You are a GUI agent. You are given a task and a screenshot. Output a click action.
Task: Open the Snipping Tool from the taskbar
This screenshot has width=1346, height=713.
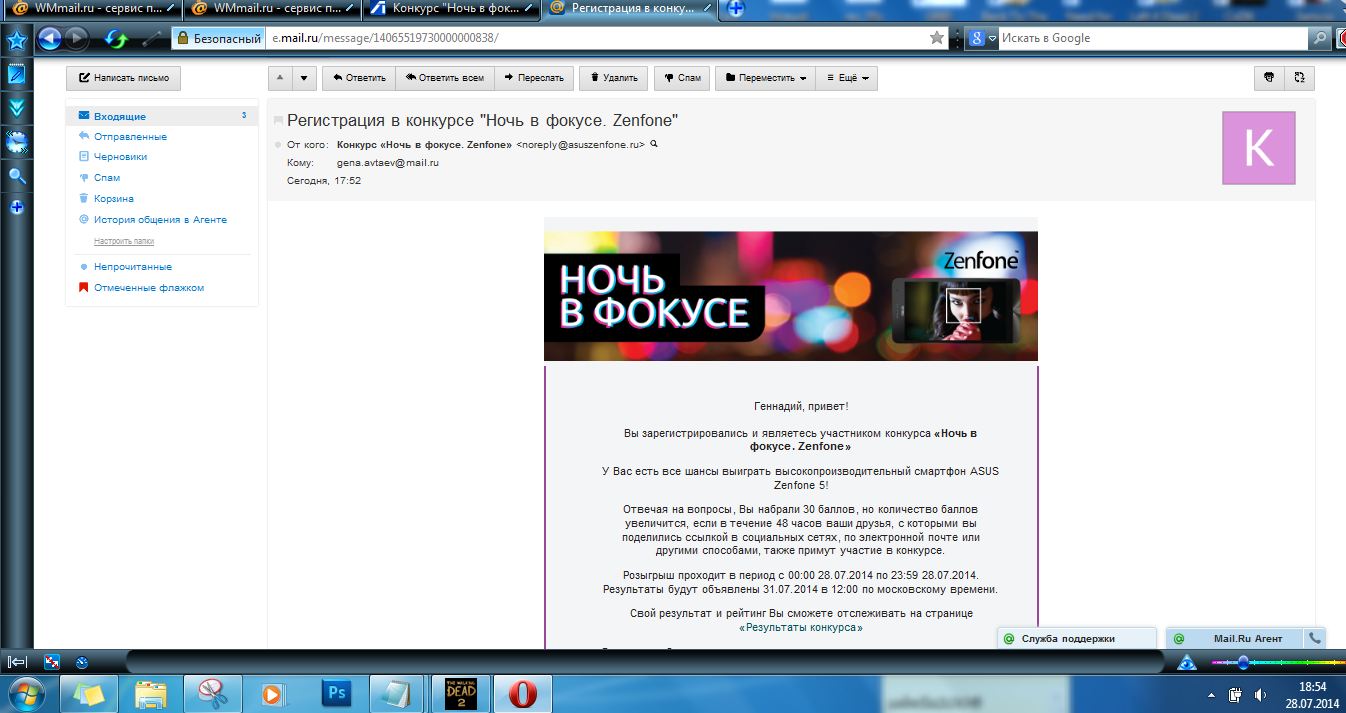tap(212, 693)
